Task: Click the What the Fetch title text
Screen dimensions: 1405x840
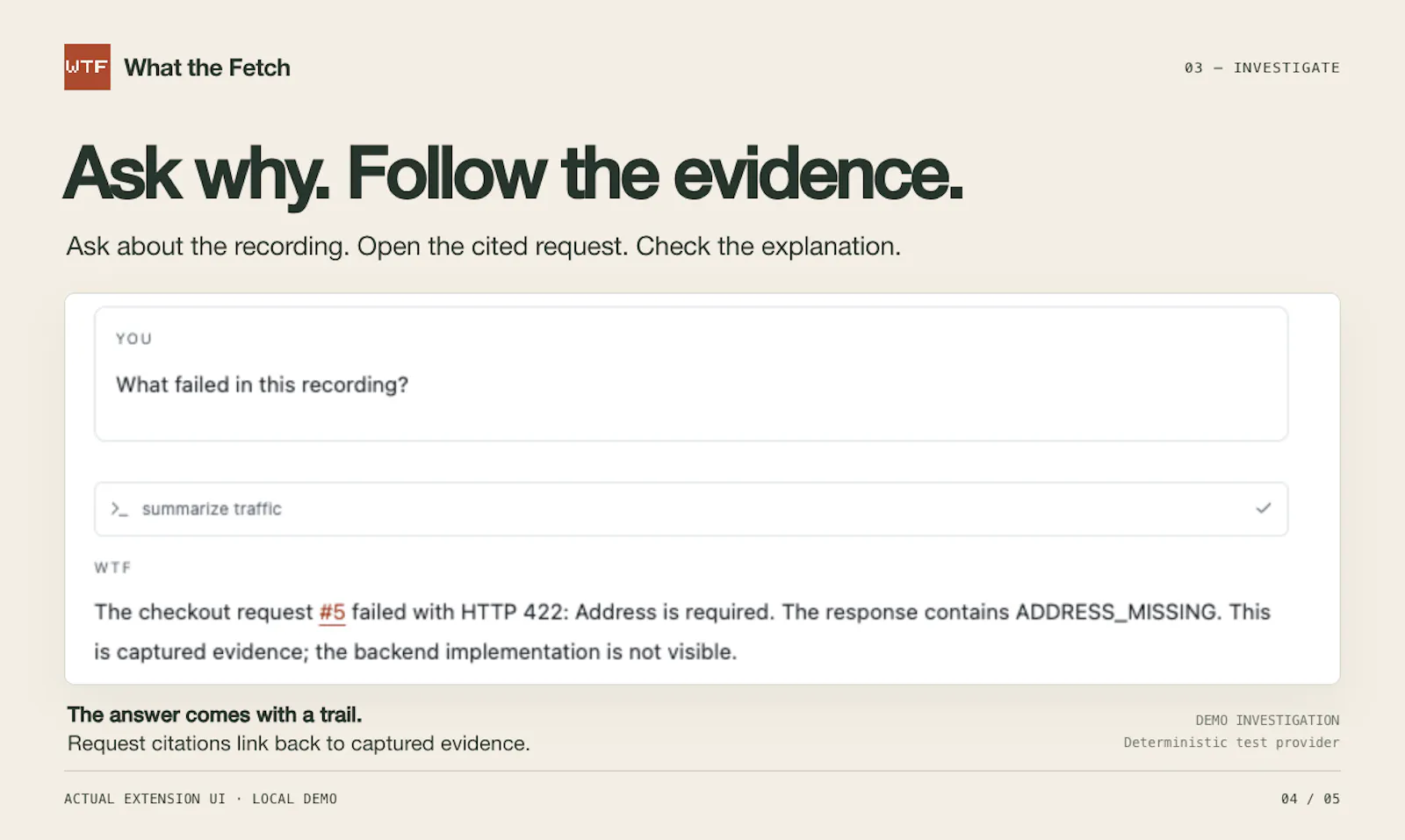Action: pos(207,68)
